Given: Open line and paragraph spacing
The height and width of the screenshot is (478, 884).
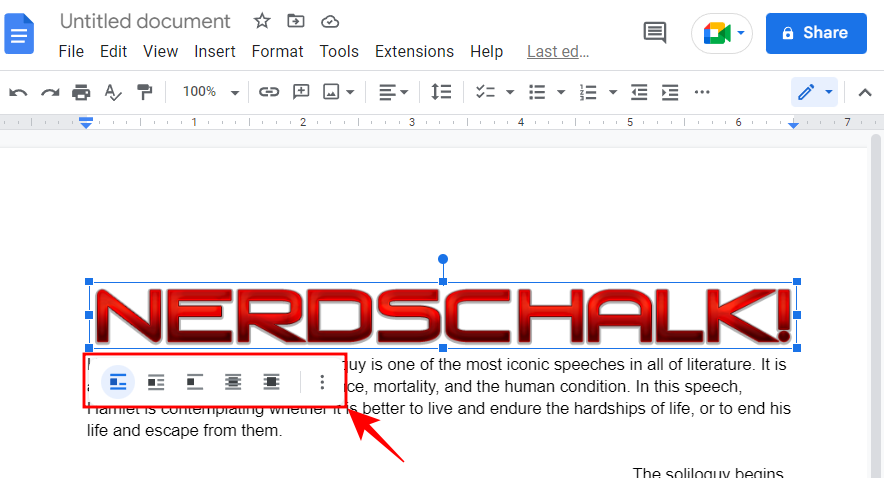Looking at the screenshot, I should [x=441, y=92].
